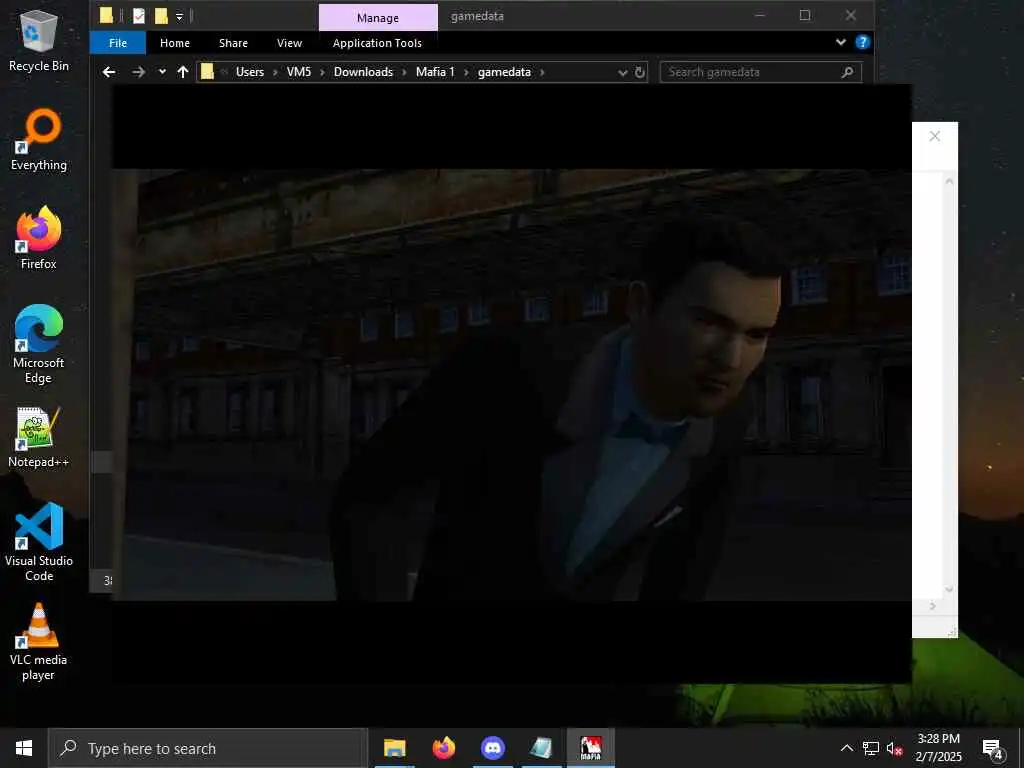This screenshot has width=1024, height=768.
Task: Navigate to Mafia 1 in the breadcrumb
Action: [x=435, y=72]
